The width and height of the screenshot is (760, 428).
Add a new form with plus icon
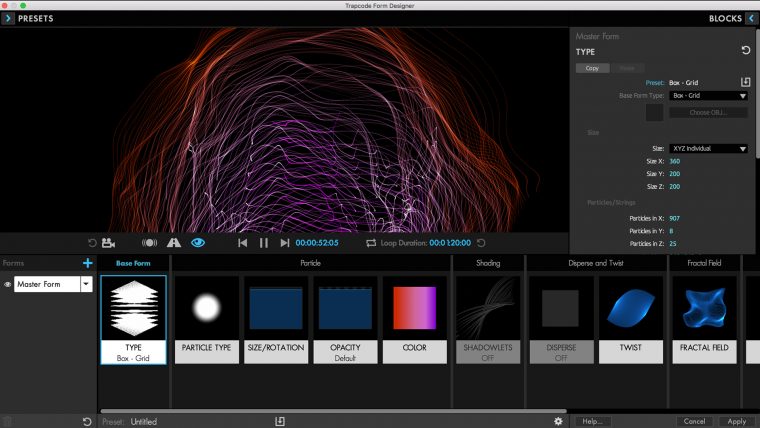pos(88,263)
